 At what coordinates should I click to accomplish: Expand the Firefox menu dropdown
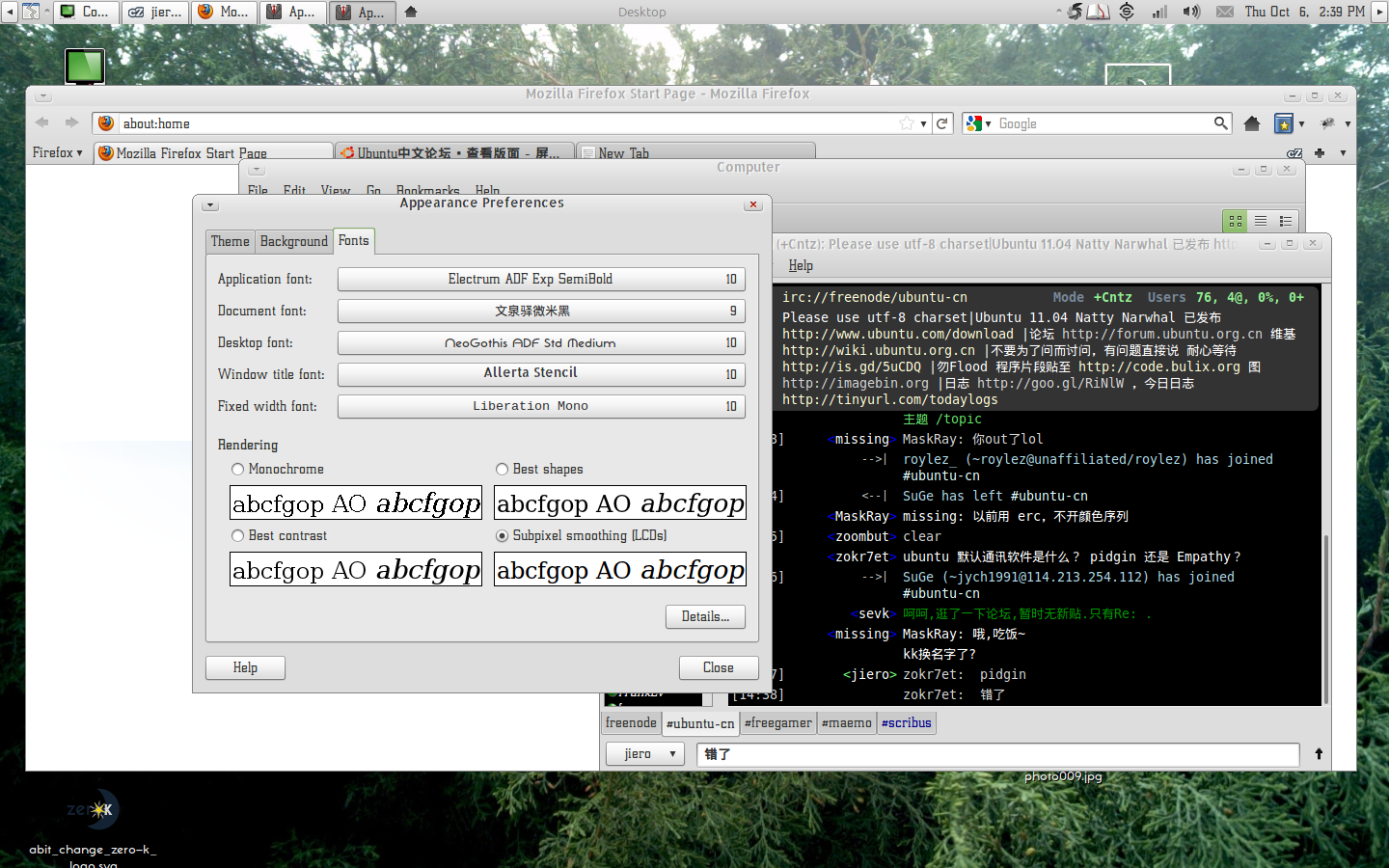pyautogui.click(x=57, y=152)
